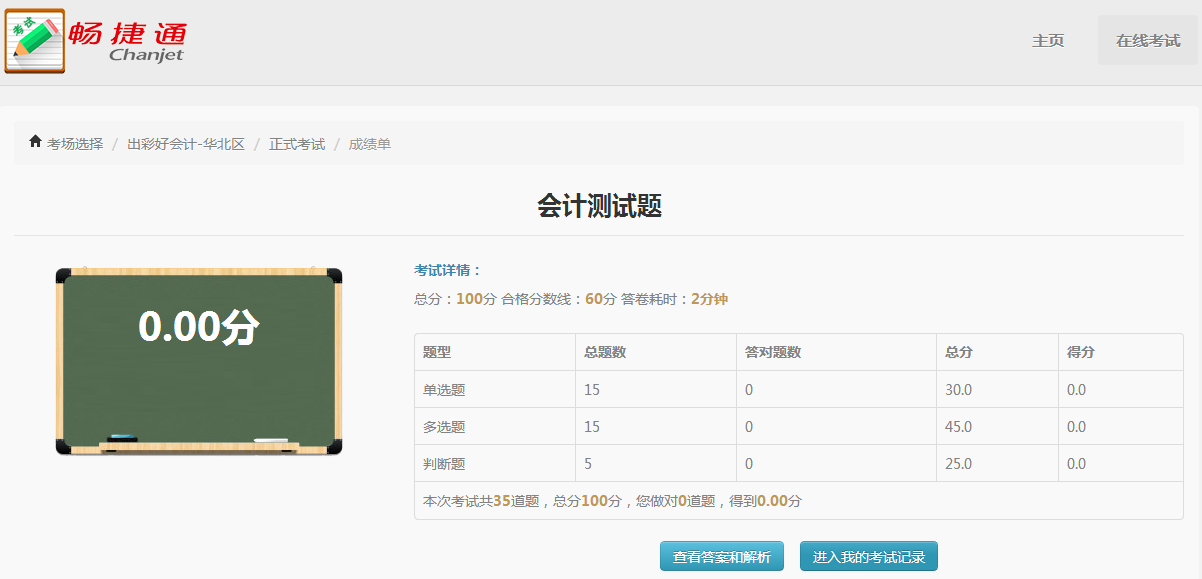Select the 单选题 row in the table

444,390
